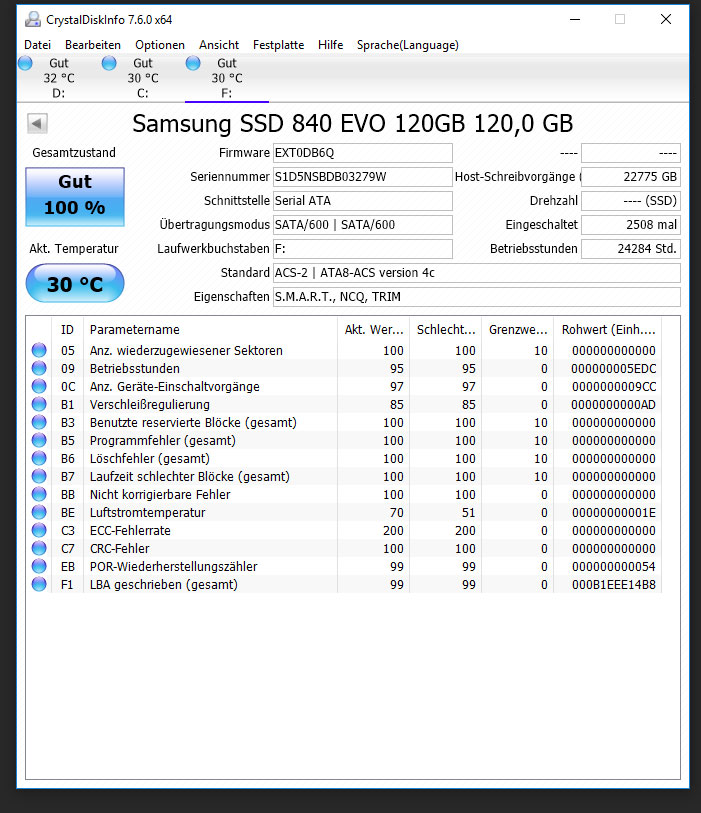Screen dimensions: 701x813
Task: Select row Laufzeit schlechter Blöcke (gesamt)
Action: coord(344,476)
